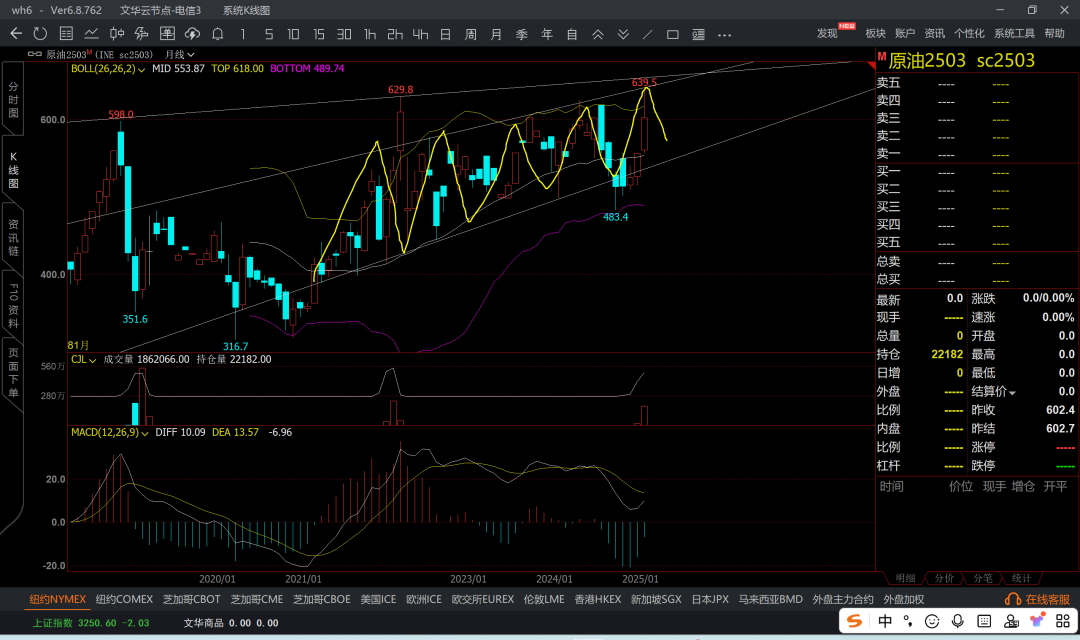1080x640 pixels.
Task: Click the 发现 button with NEW badge
Action: point(828,34)
